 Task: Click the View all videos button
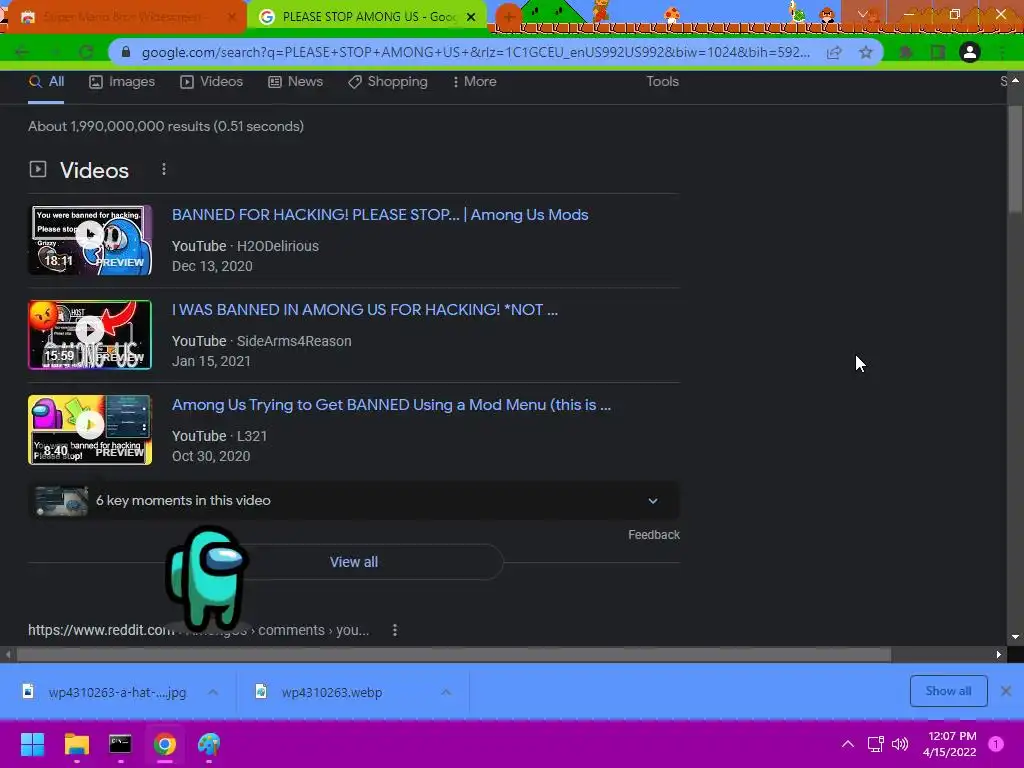click(353, 562)
